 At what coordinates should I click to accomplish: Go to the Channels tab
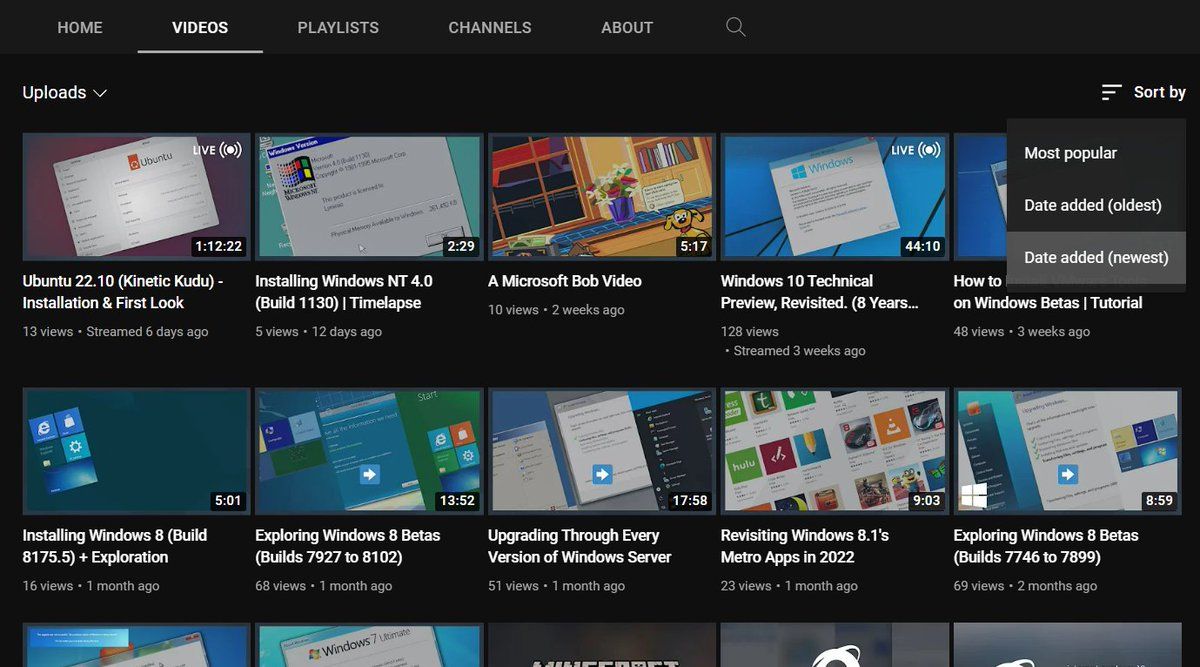(x=490, y=27)
